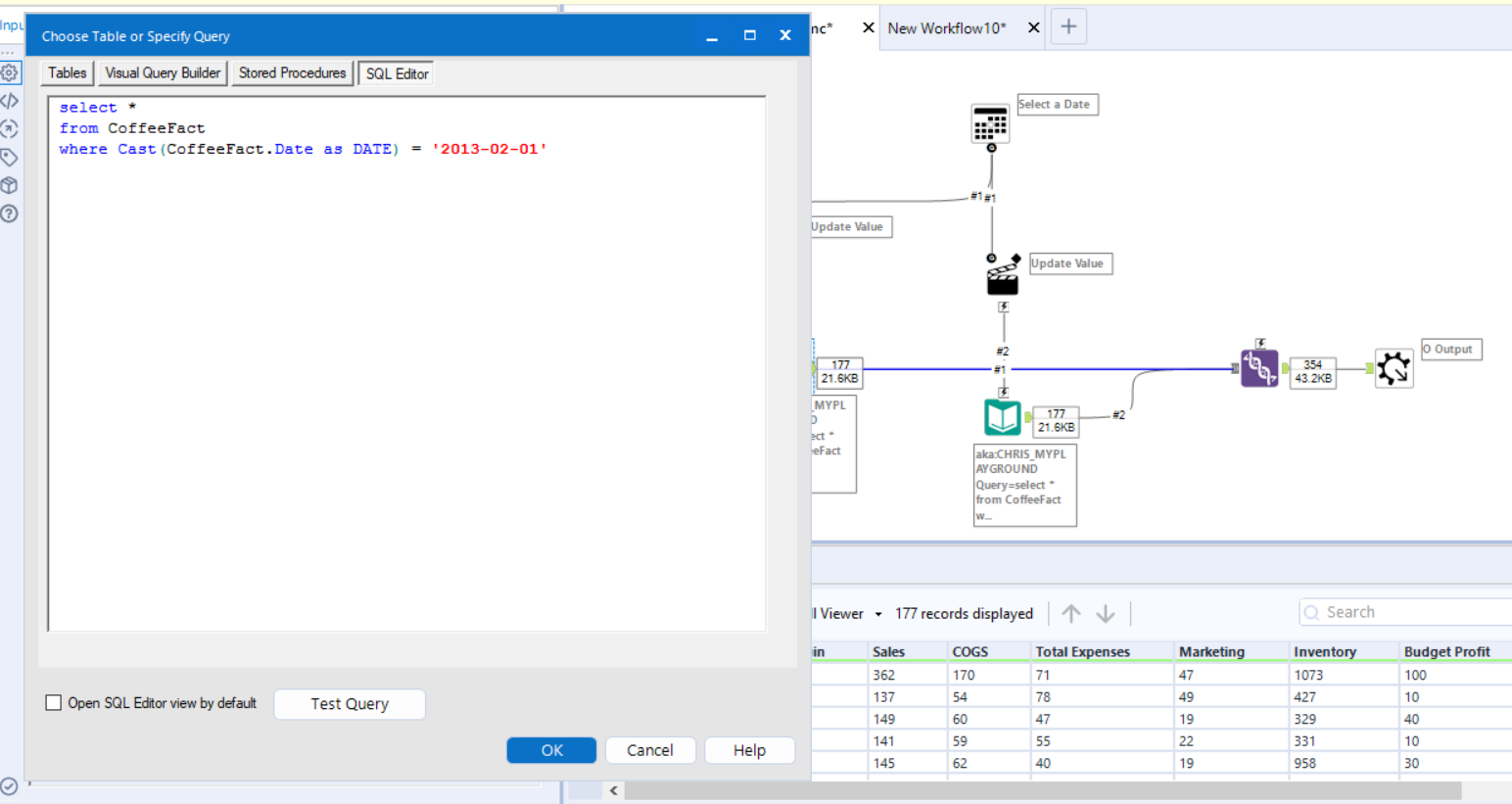Click the Macro Output gear icon
Viewport: 1512px width, 804px height.
pos(1393,368)
